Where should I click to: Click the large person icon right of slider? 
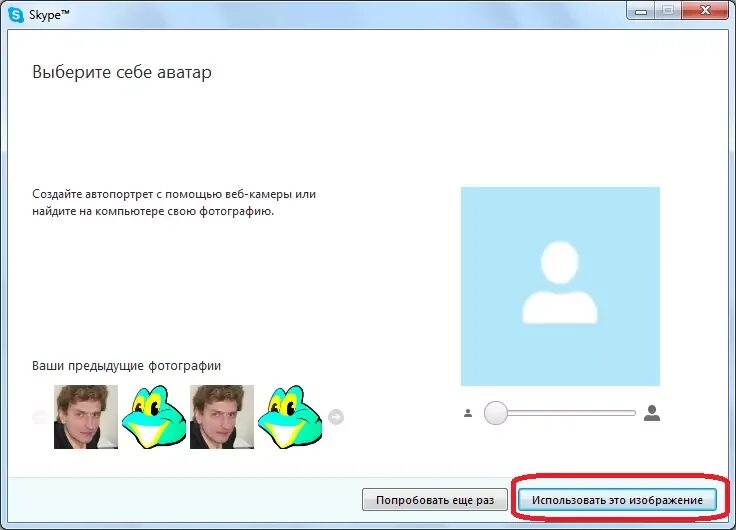click(x=652, y=413)
